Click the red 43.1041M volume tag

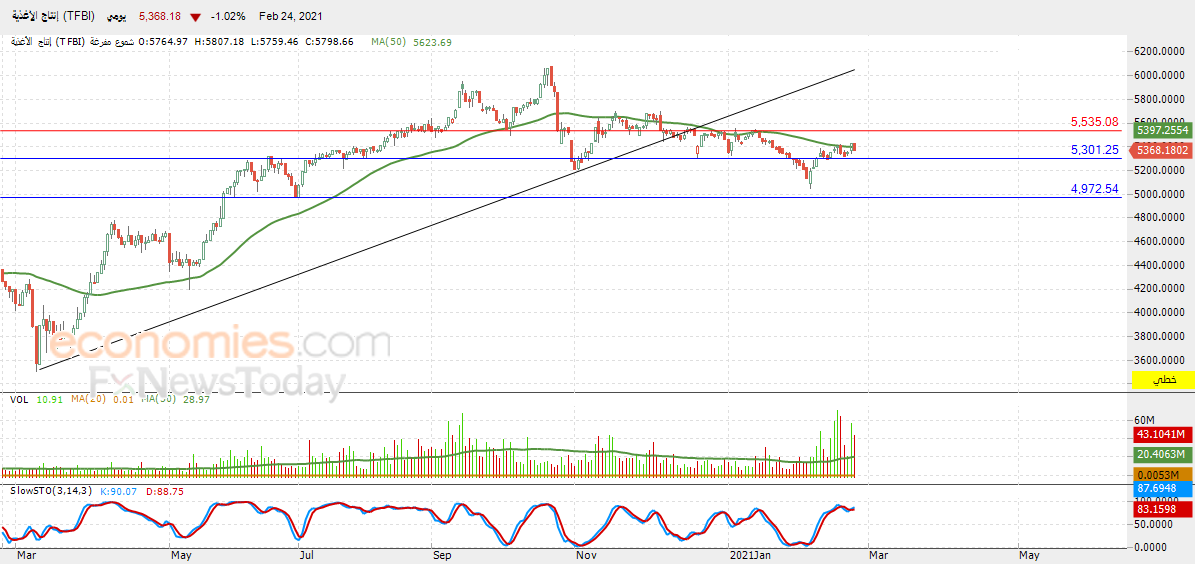[1162, 434]
